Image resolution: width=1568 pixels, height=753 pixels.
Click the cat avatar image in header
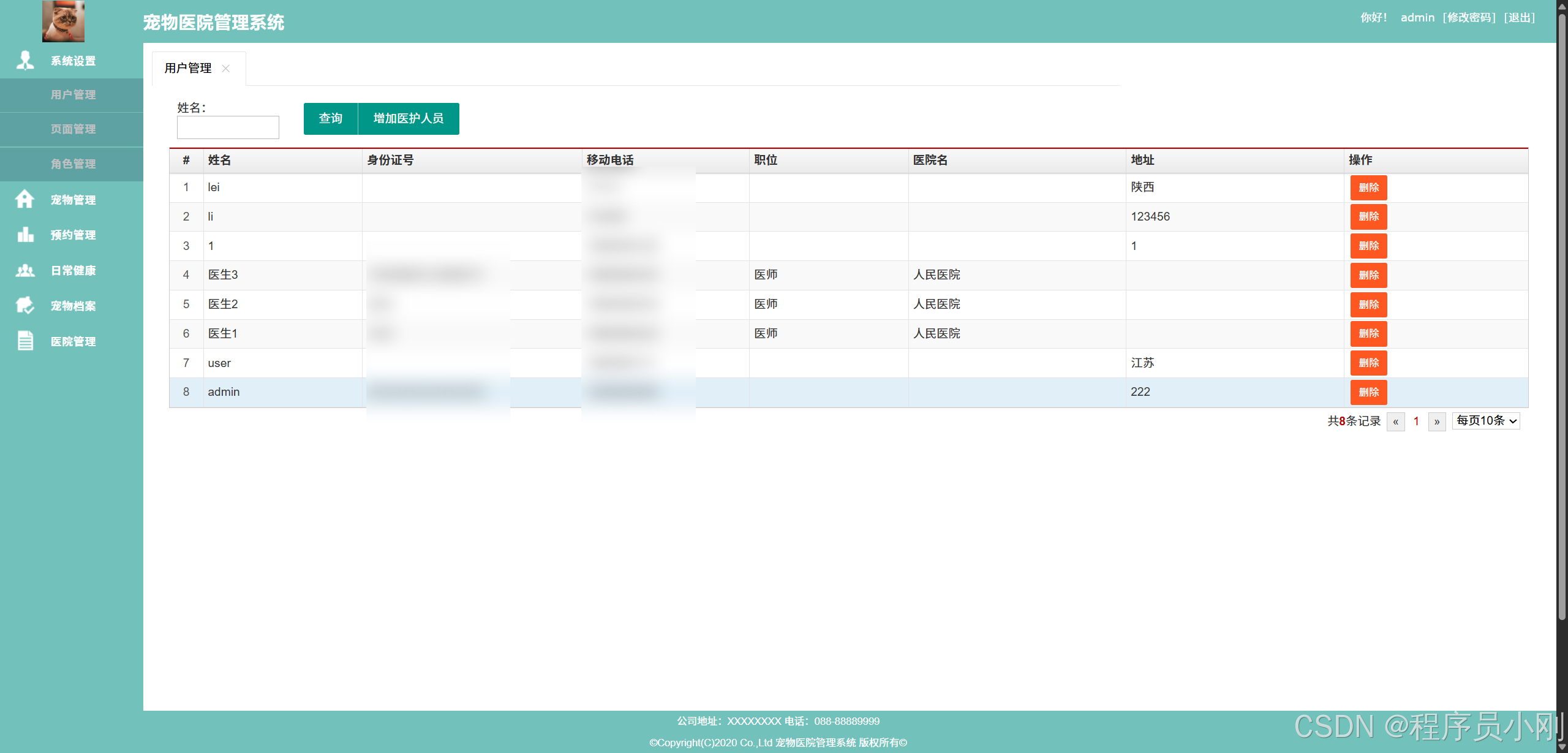tap(63, 21)
